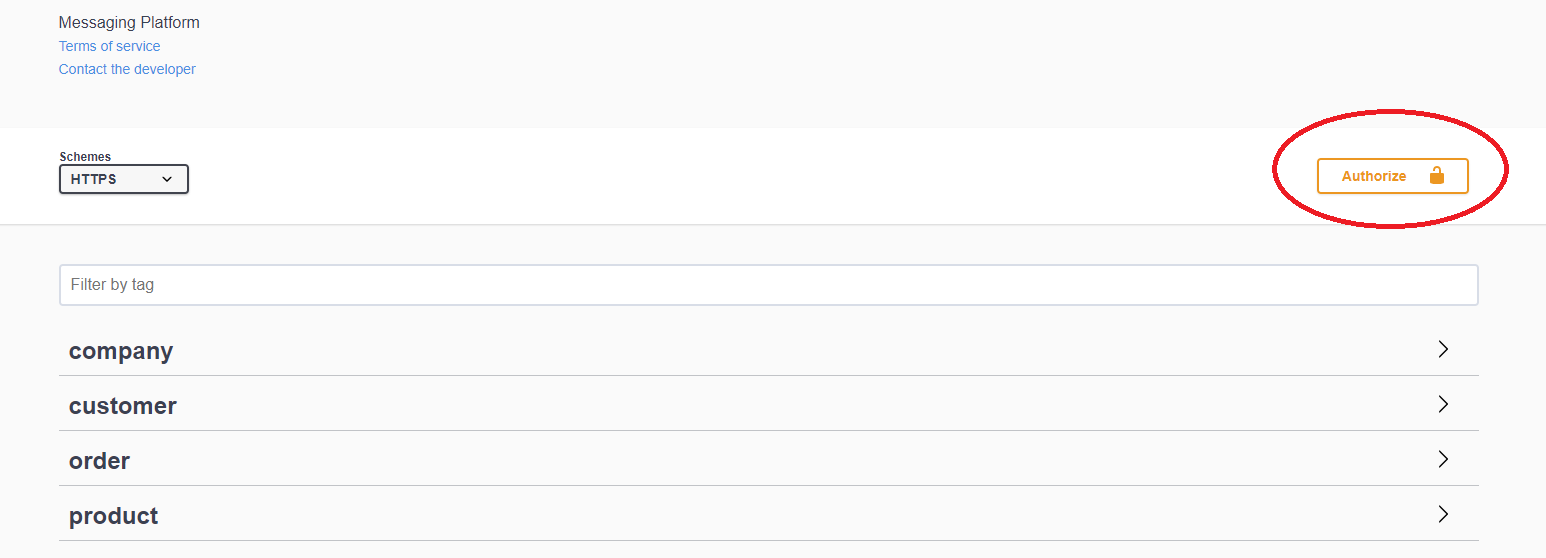Click the Messaging Platform description text

[129, 22]
